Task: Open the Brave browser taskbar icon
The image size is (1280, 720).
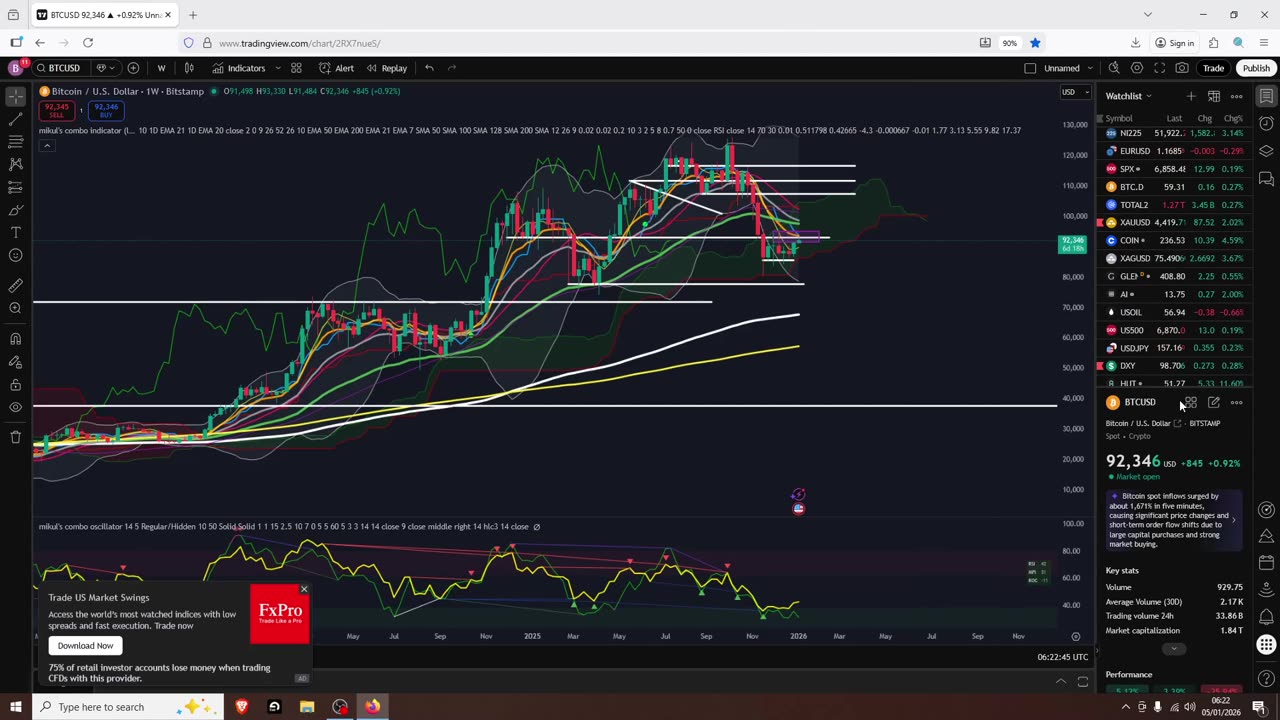Action: click(241, 707)
